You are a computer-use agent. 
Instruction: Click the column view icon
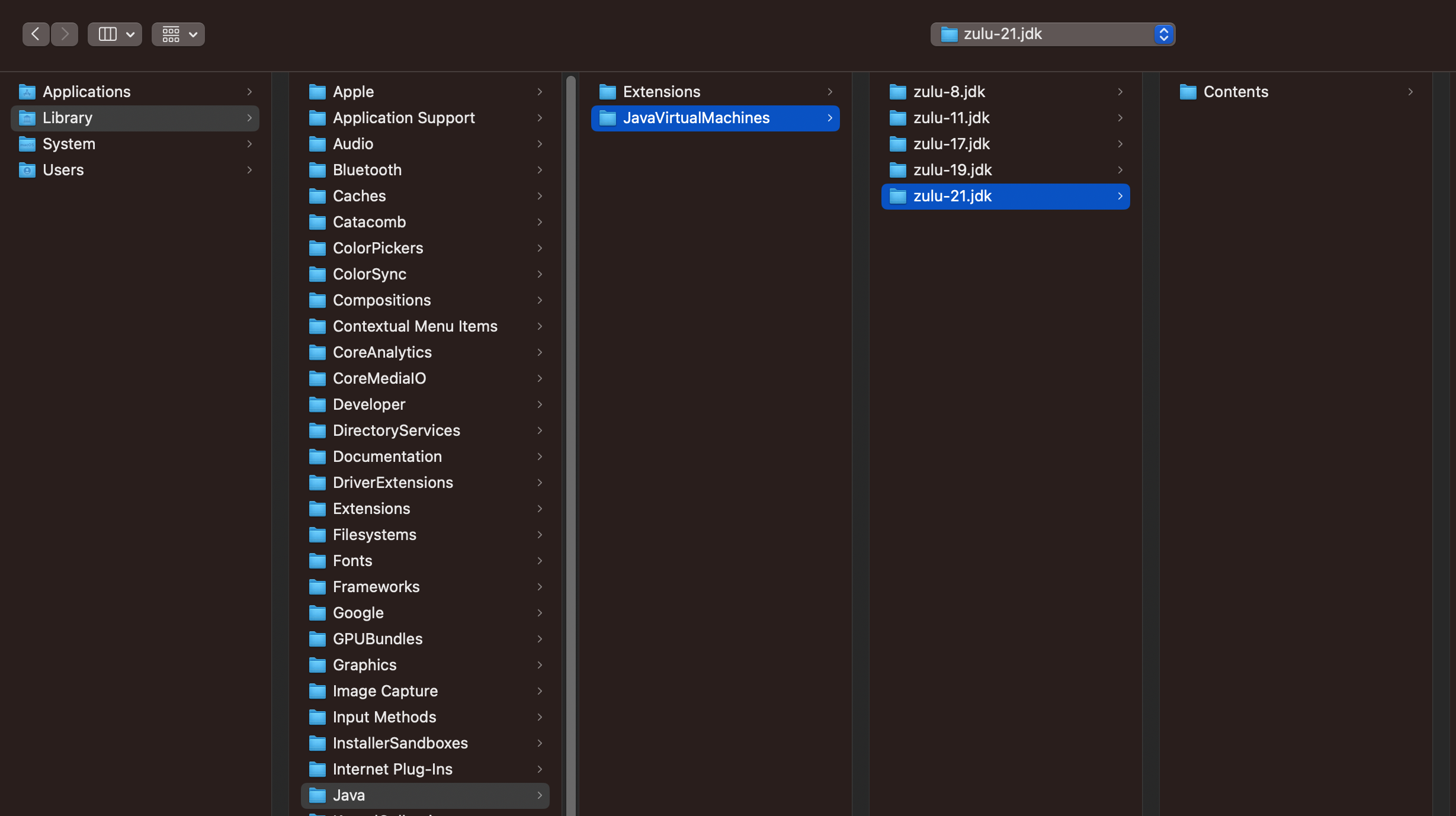(107, 34)
